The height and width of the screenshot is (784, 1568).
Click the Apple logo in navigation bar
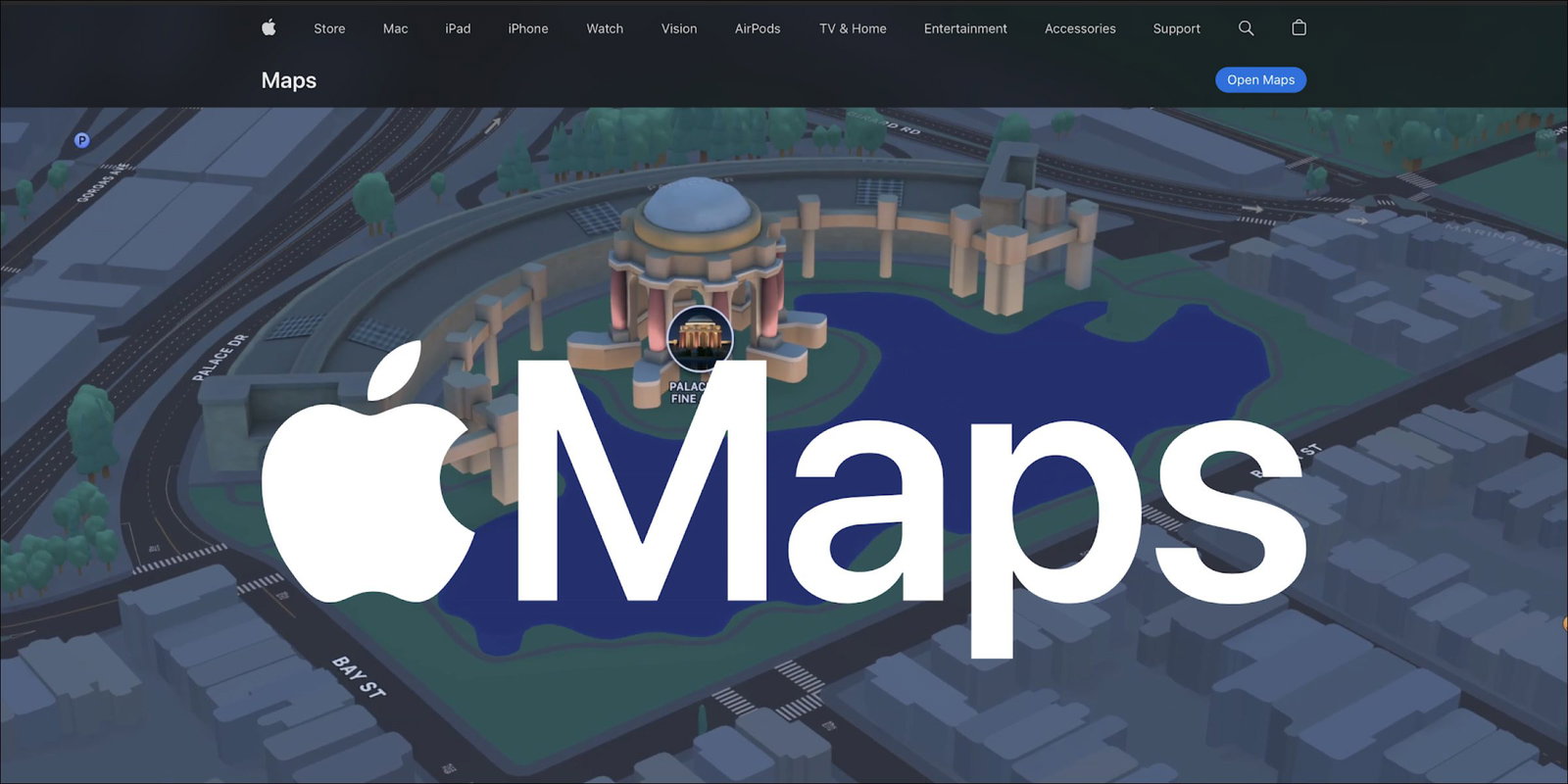[269, 28]
